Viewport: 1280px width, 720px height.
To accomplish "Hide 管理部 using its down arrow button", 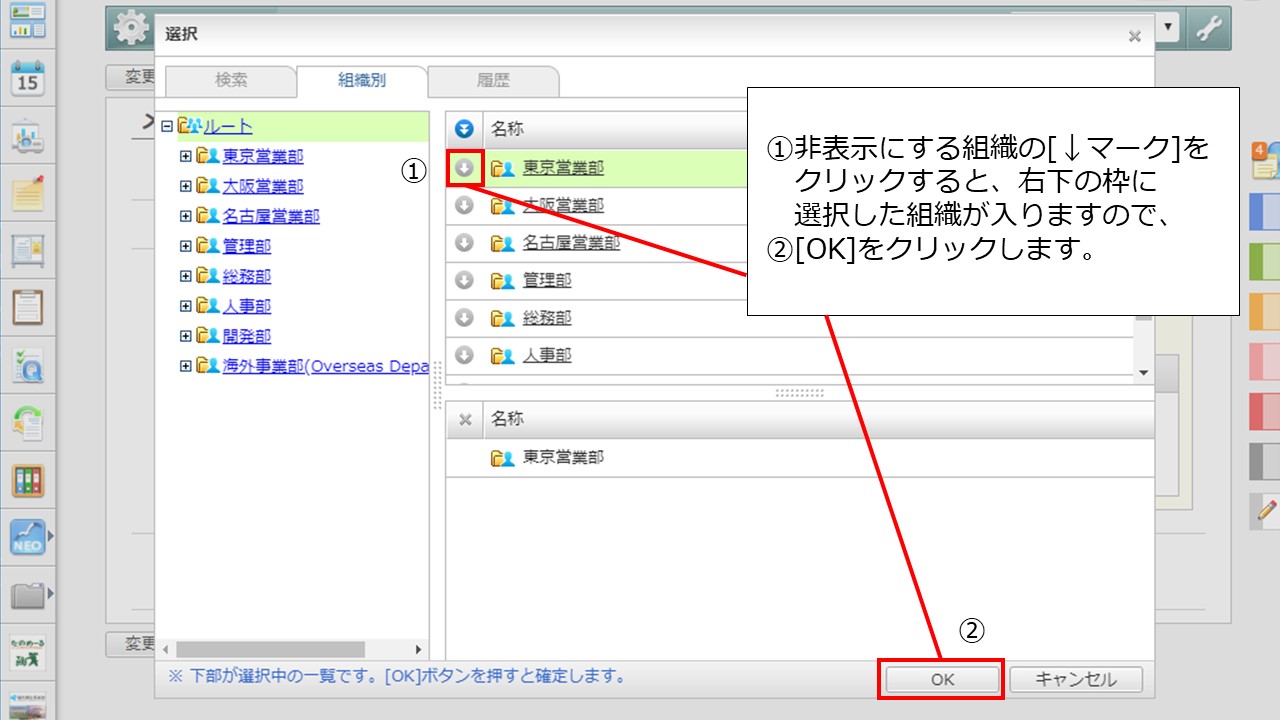I will point(463,280).
